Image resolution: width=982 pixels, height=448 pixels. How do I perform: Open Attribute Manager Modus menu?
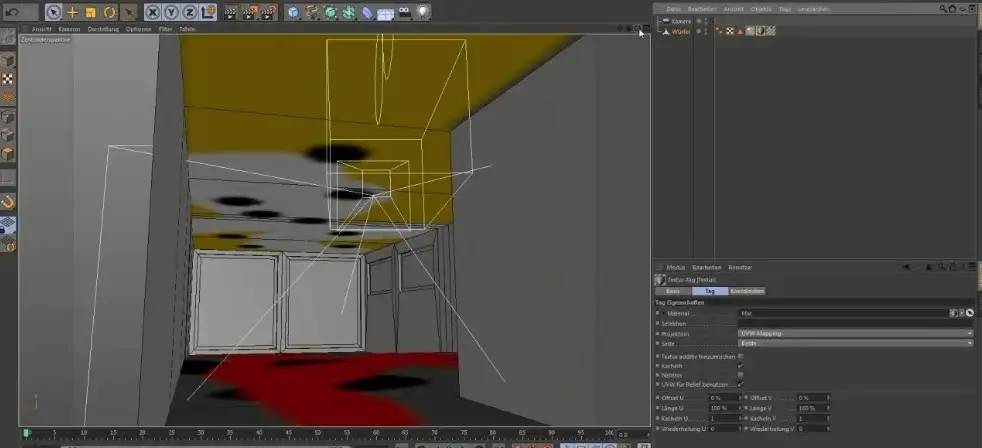click(676, 268)
